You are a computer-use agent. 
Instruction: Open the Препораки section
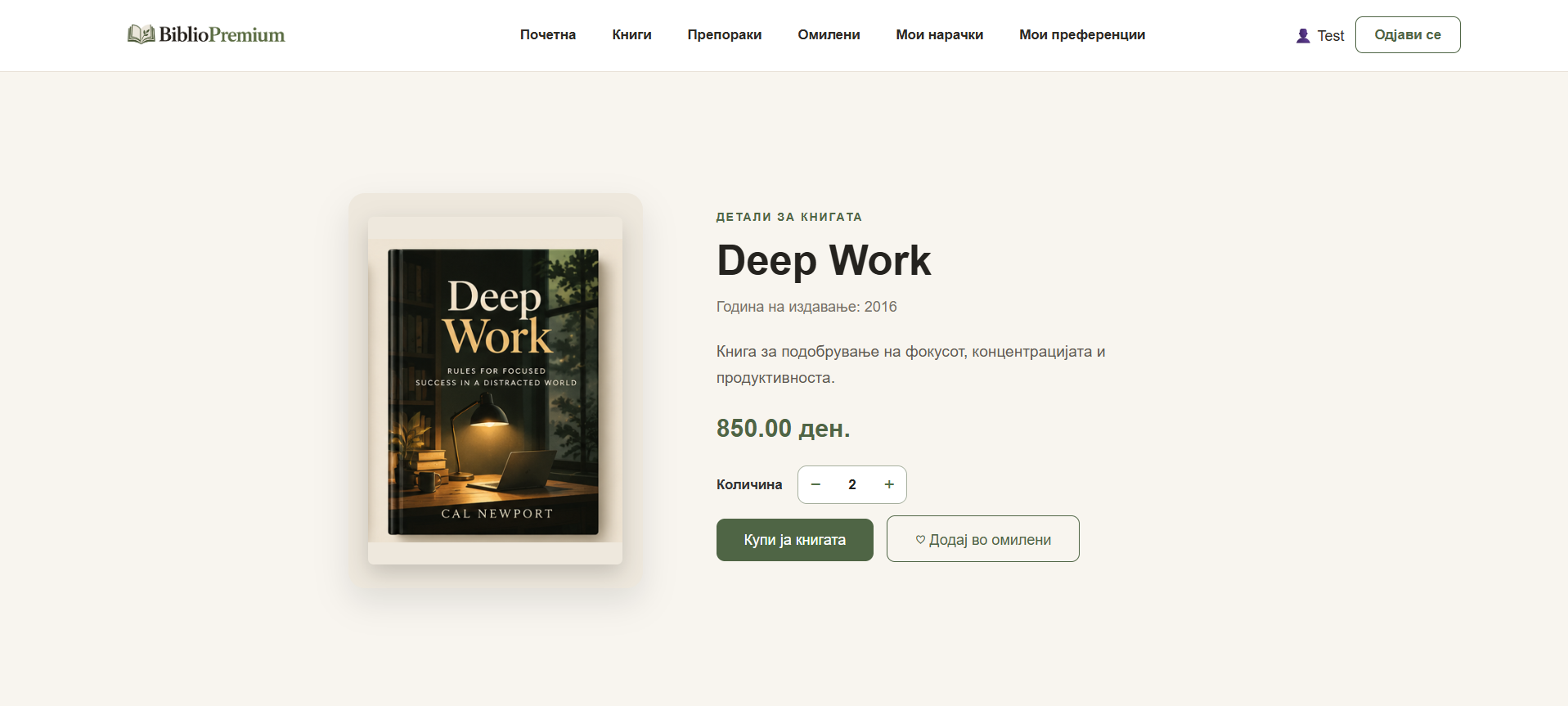click(725, 34)
